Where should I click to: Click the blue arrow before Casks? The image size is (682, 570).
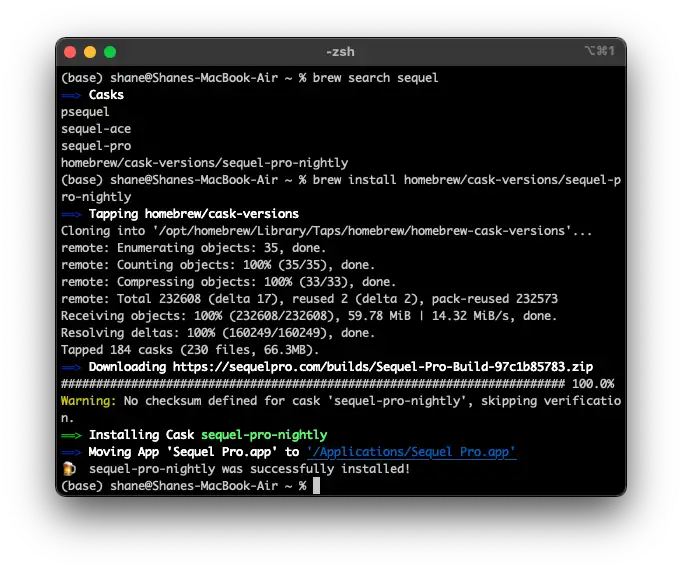(x=71, y=95)
